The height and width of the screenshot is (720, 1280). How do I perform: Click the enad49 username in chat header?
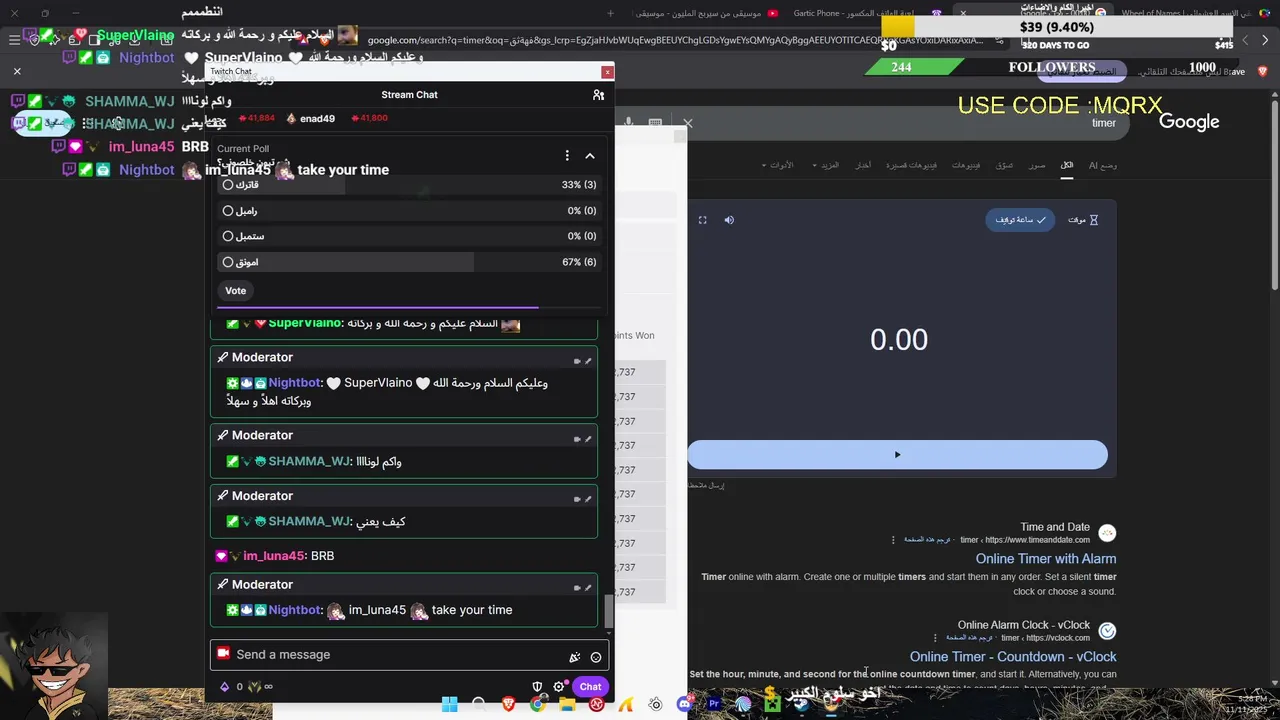317,118
